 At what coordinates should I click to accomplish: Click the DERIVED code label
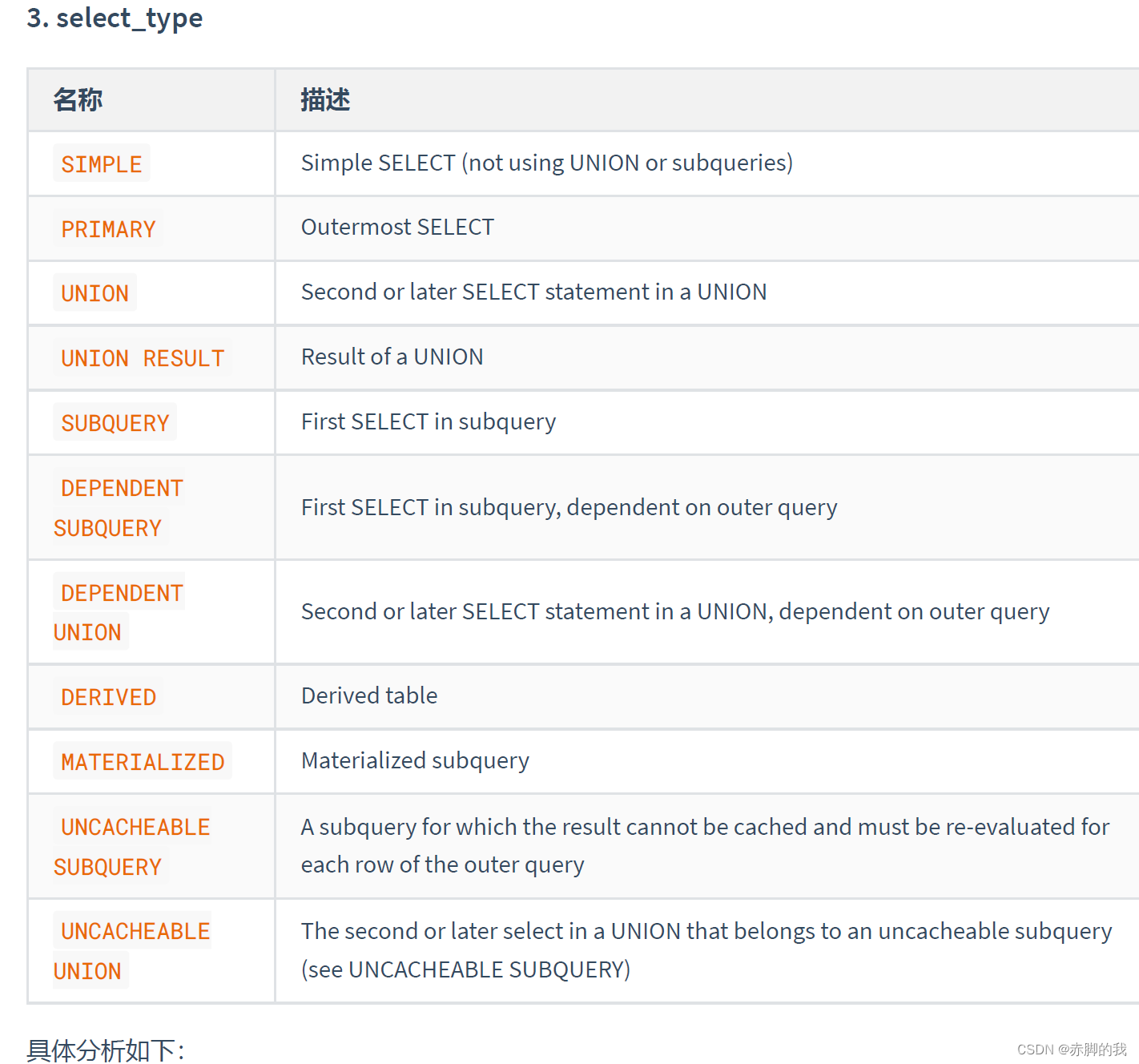tap(108, 697)
